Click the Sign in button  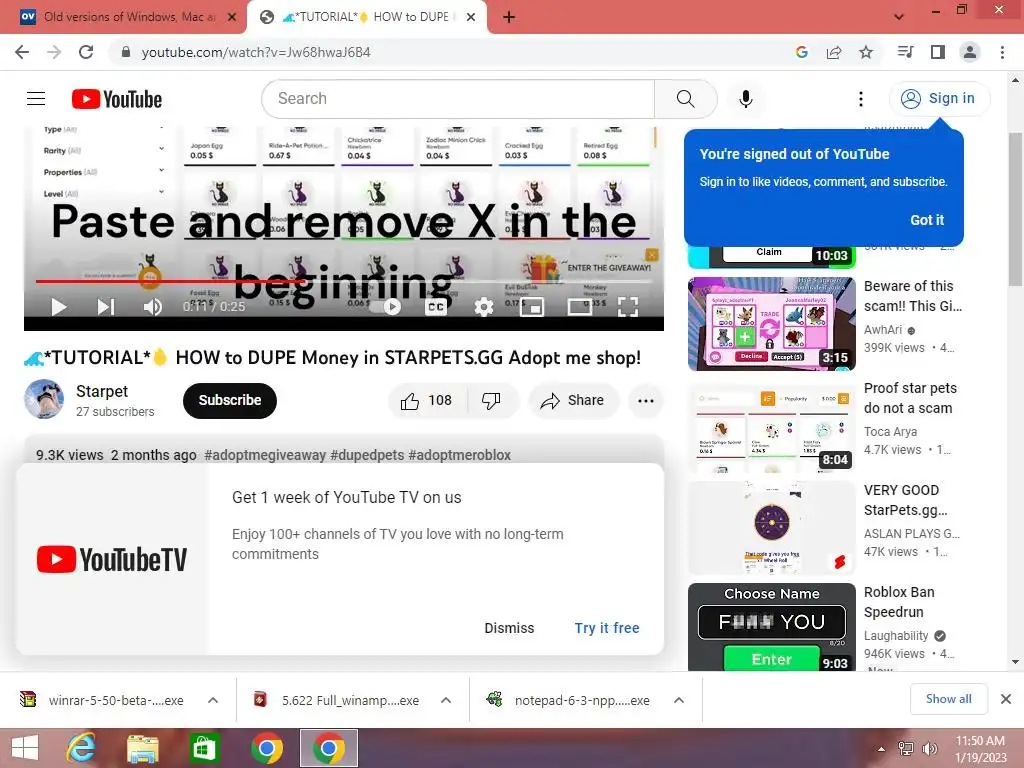(939, 99)
